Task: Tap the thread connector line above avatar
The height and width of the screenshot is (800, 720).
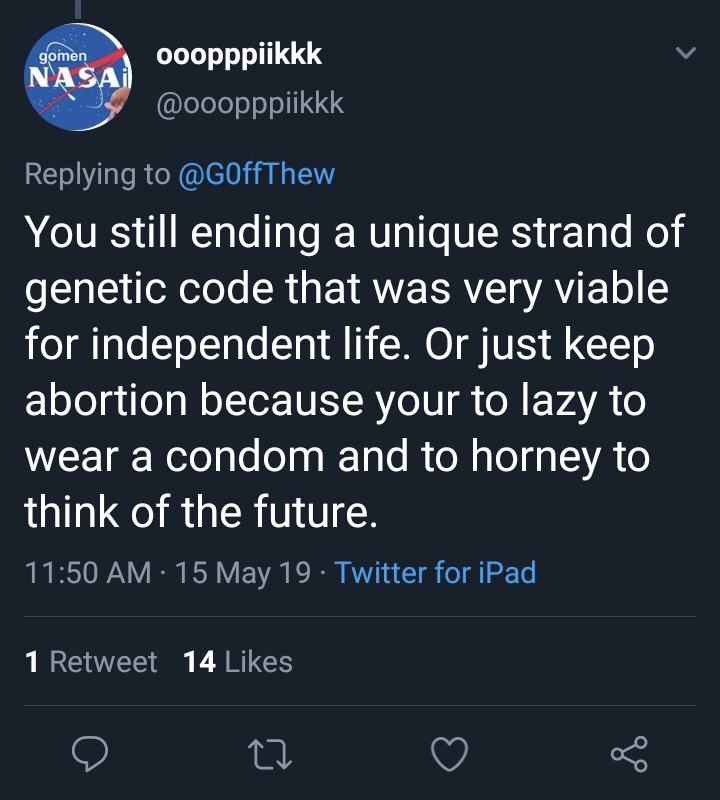Action: pos(79,10)
